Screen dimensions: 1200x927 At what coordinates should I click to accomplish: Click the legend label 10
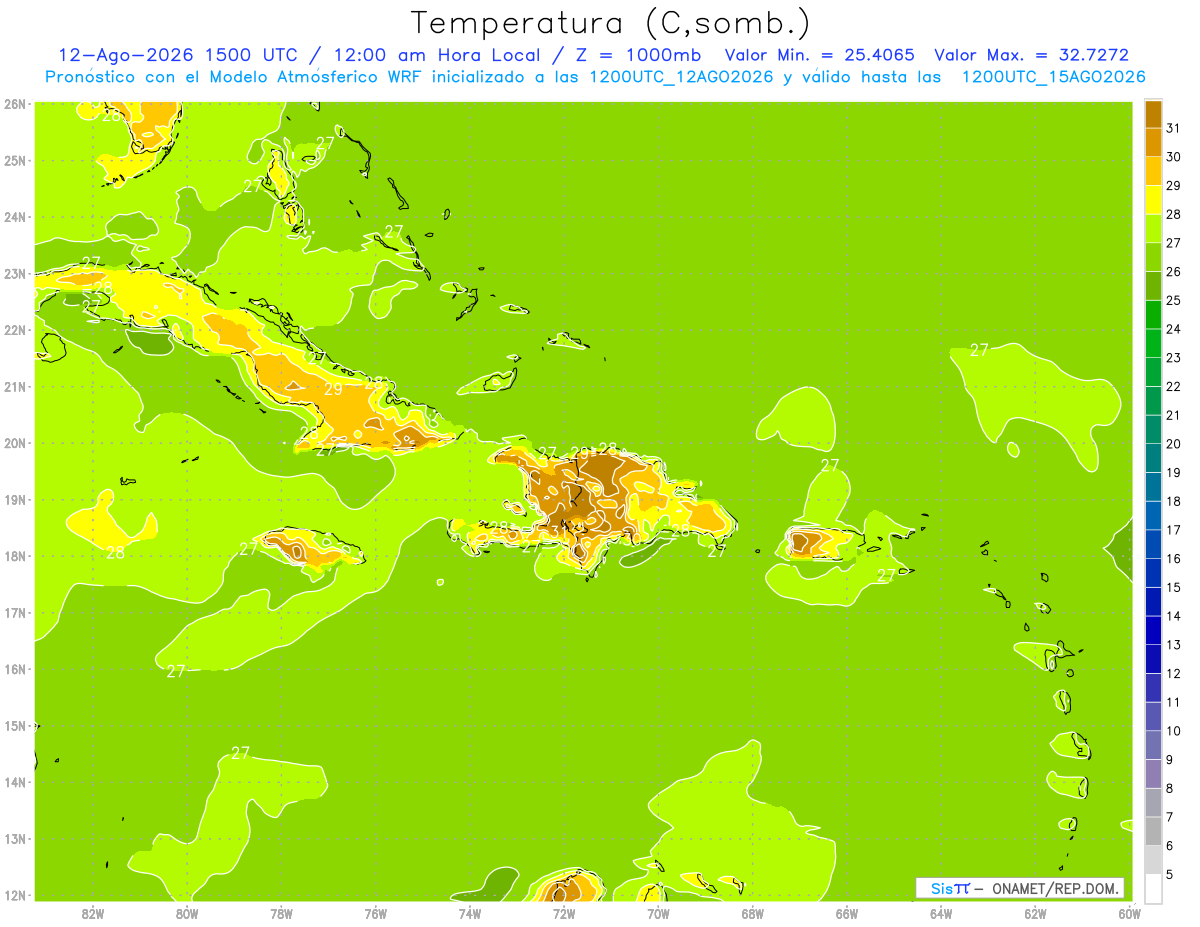coord(1173,731)
